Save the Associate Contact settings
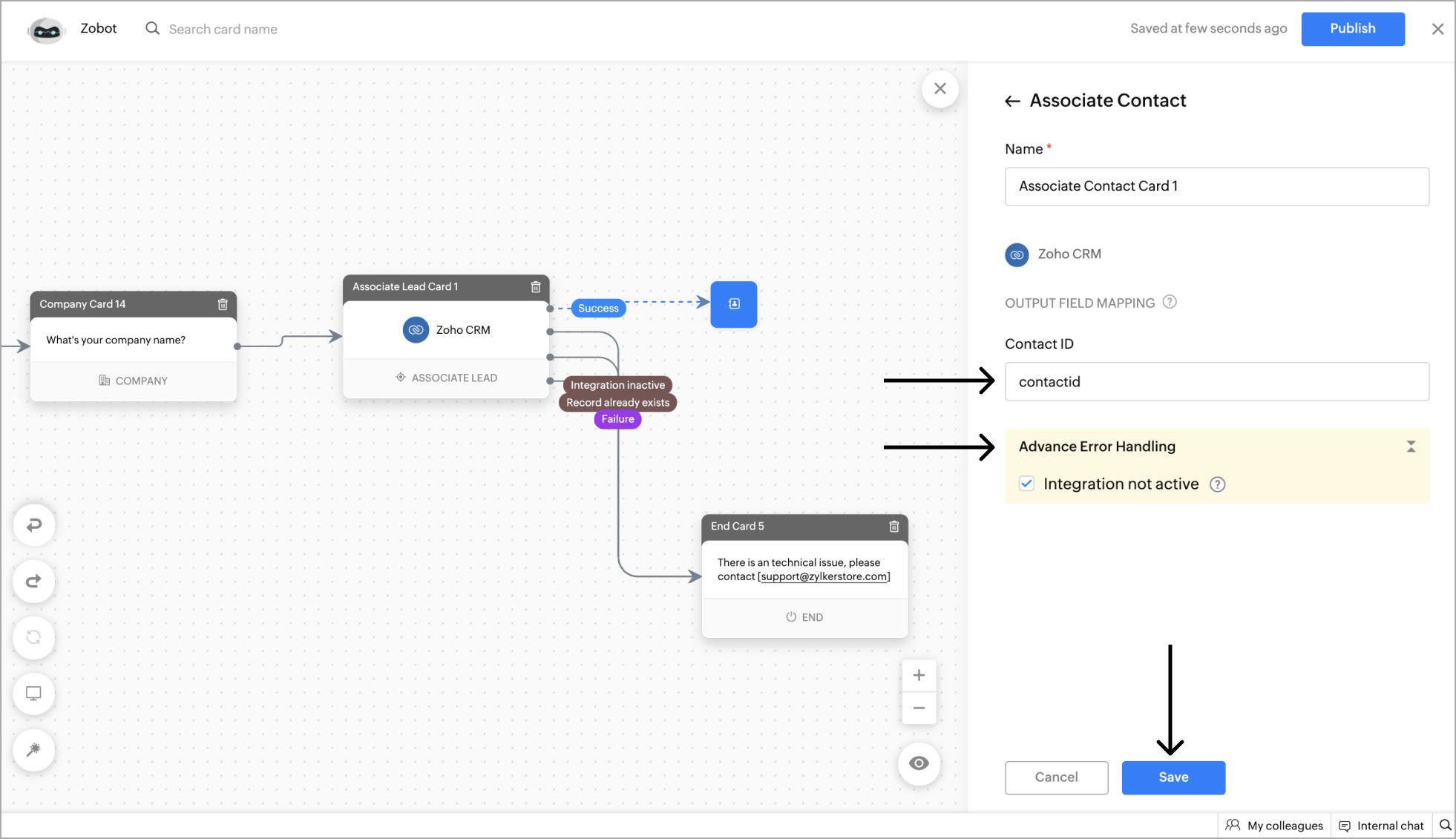 point(1173,777)
